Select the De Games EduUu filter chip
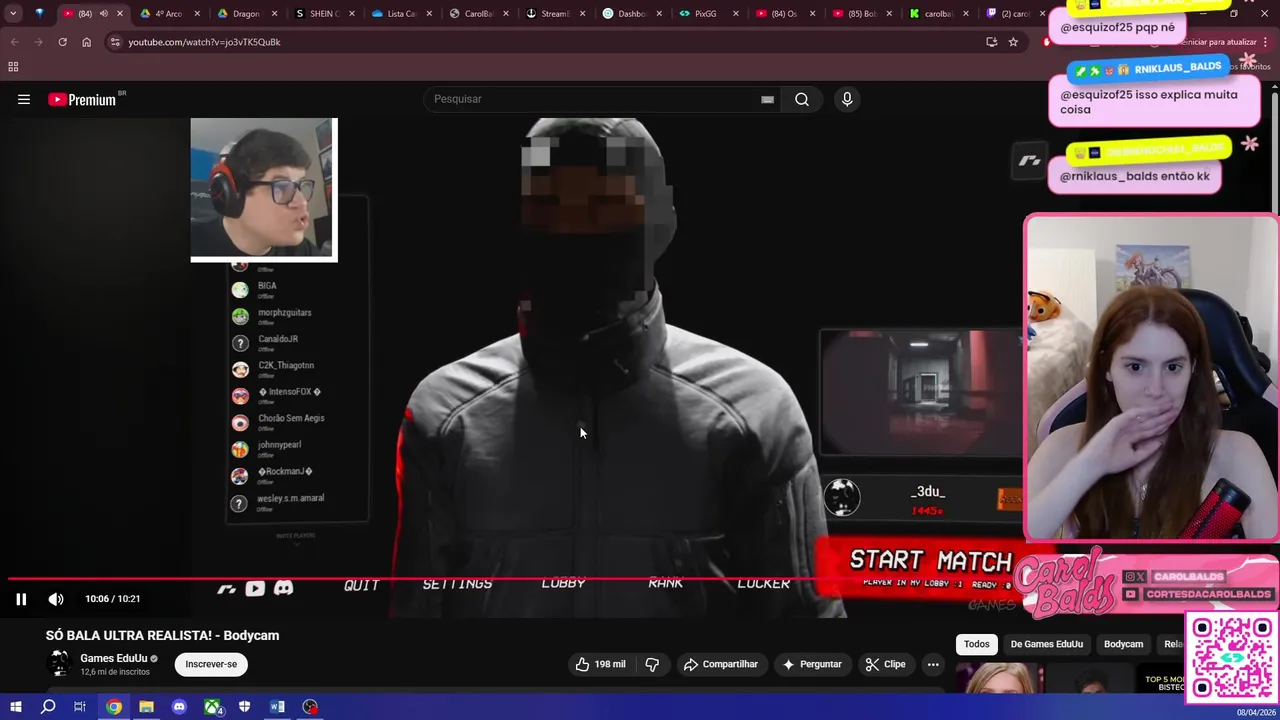The height and width of the screenshot is (720, 1280). [x=1046, y=644]
